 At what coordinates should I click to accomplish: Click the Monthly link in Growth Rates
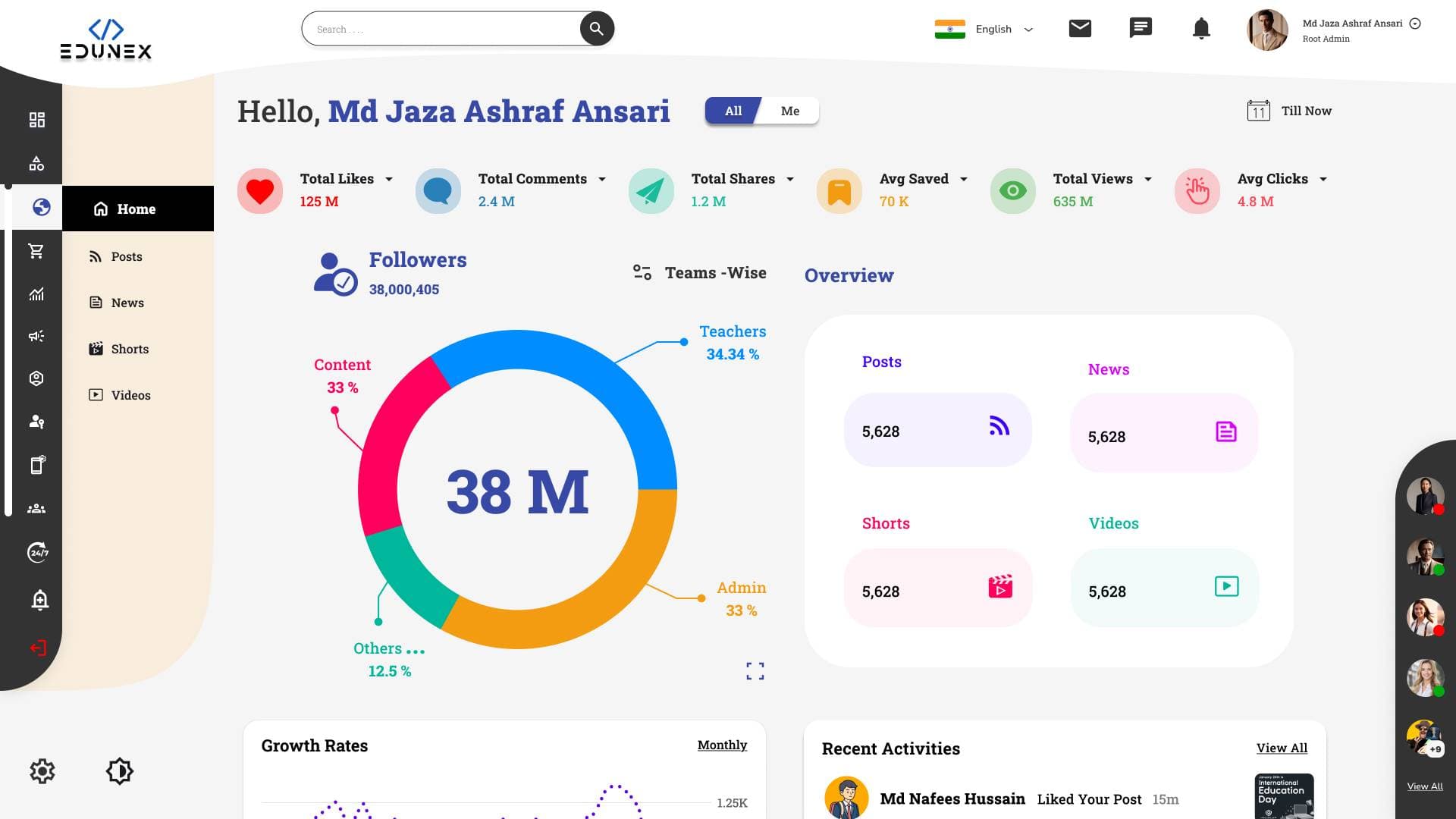click(722, 745)
